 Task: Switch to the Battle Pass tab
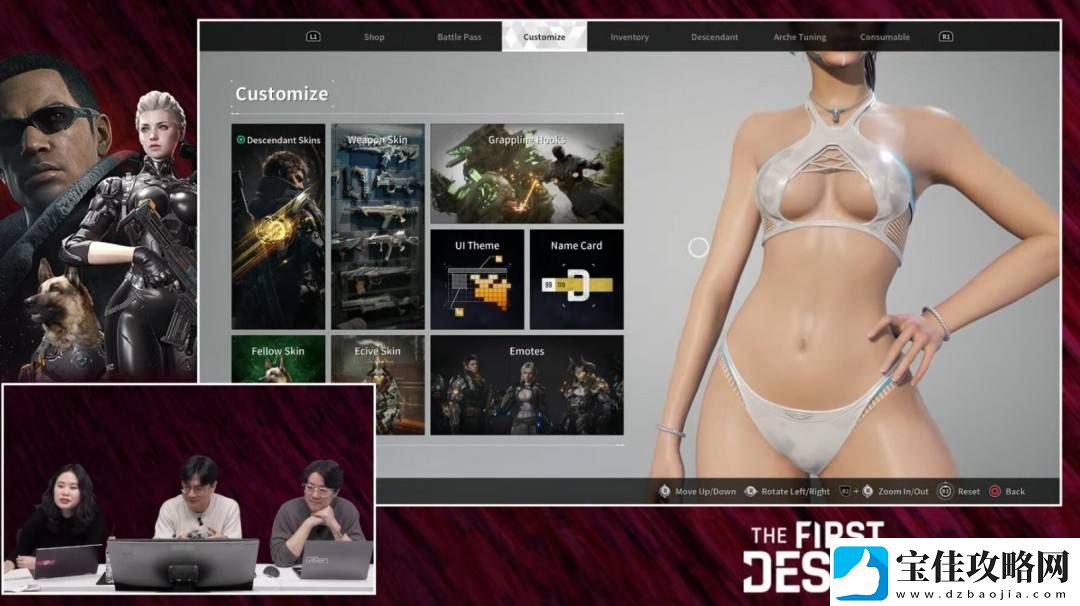(x=459, y=37)
